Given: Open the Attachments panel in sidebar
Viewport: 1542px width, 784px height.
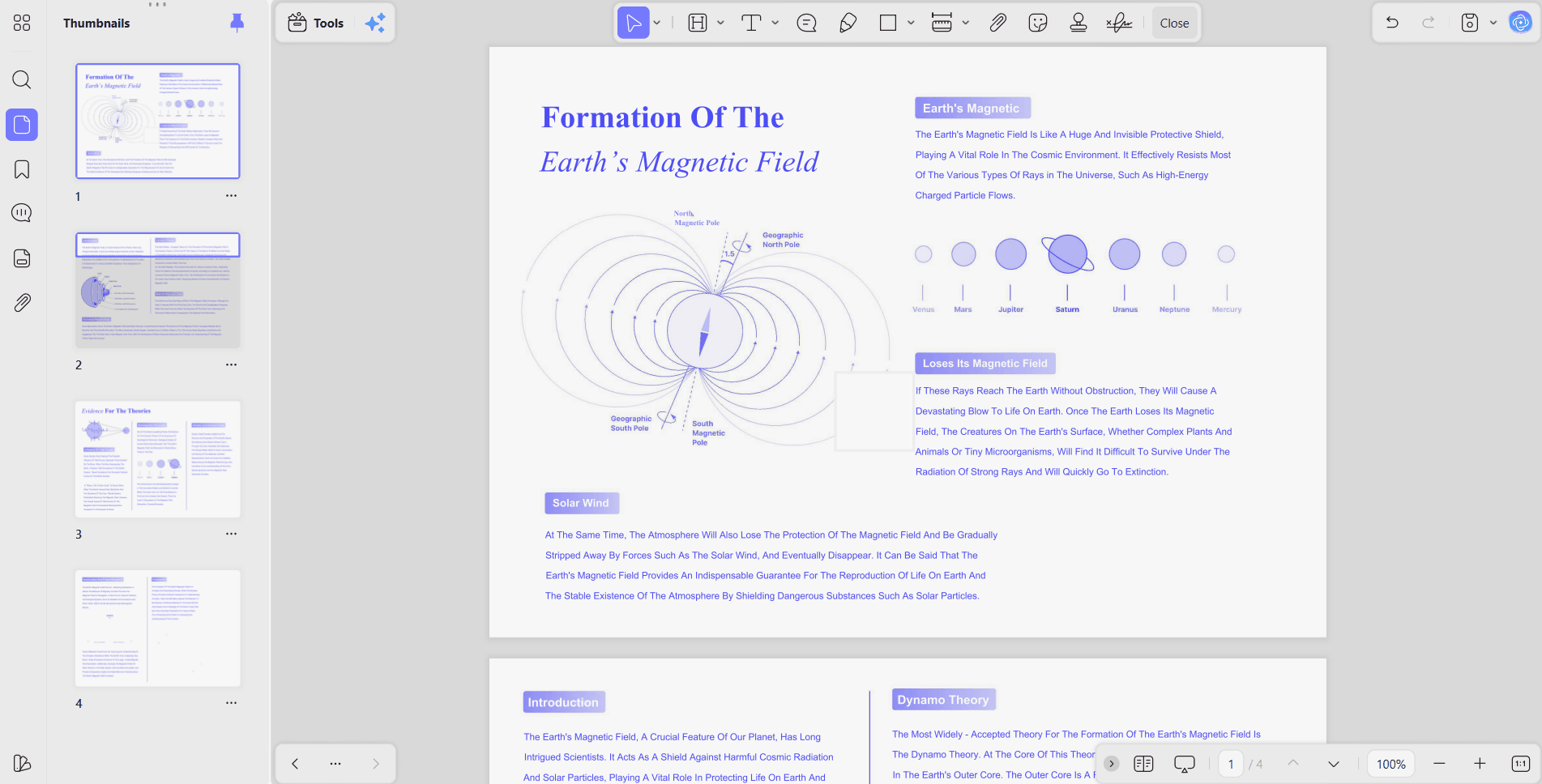Looking at the screenshot, I should click(x=22, y=303).
